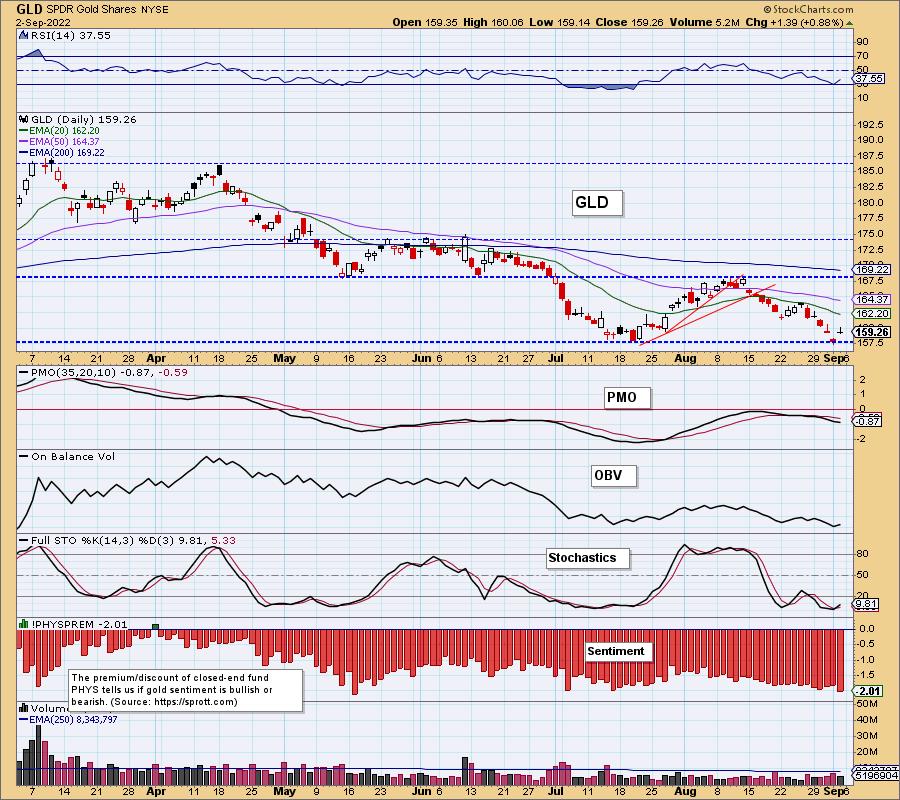Click the Apr label on the upper date axis
Image resolution: width=900 pixels, height=800 pixels.
pos(156,358)
